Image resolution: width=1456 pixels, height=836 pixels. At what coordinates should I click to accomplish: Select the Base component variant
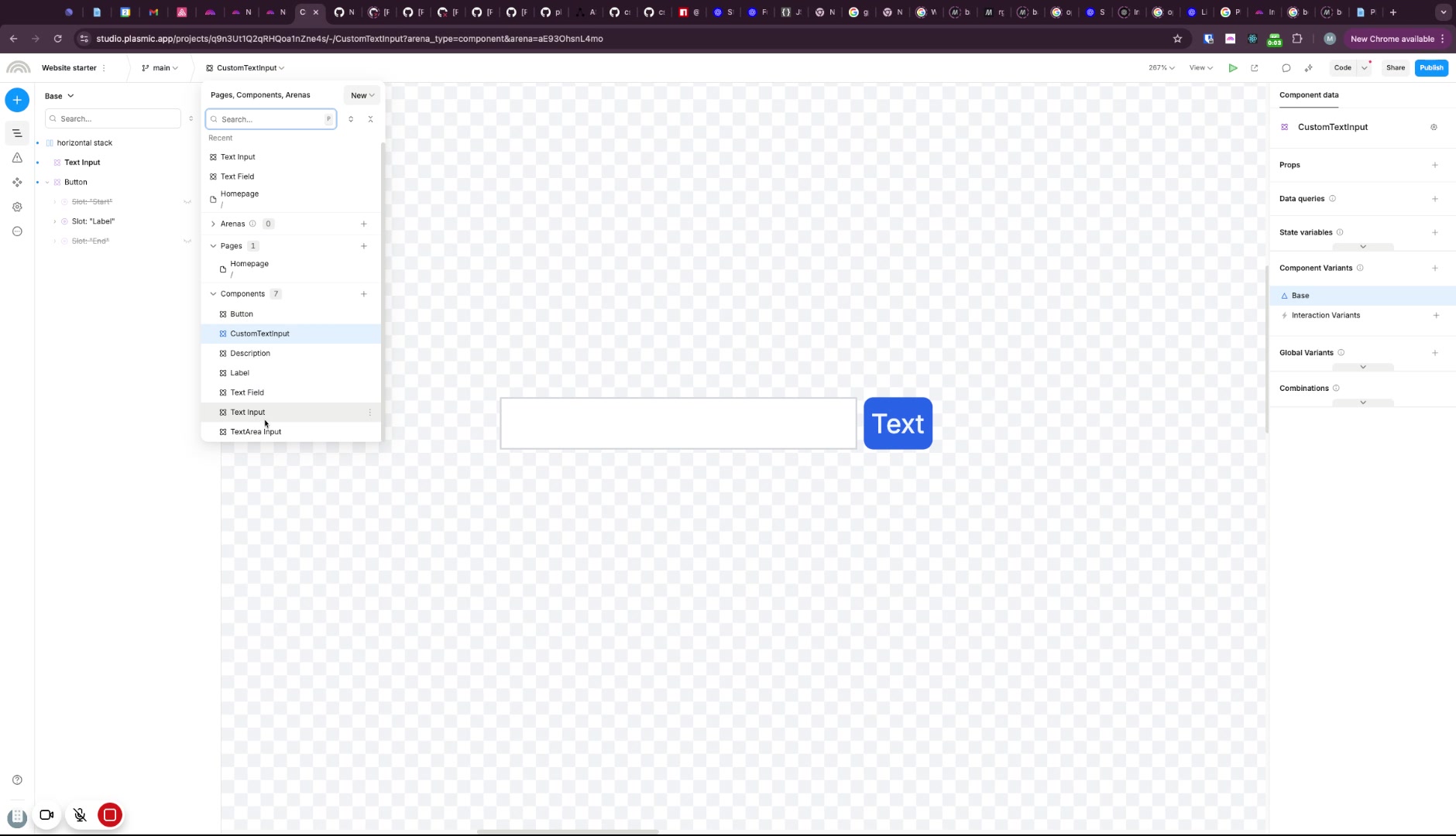[x=1300, y=296]
